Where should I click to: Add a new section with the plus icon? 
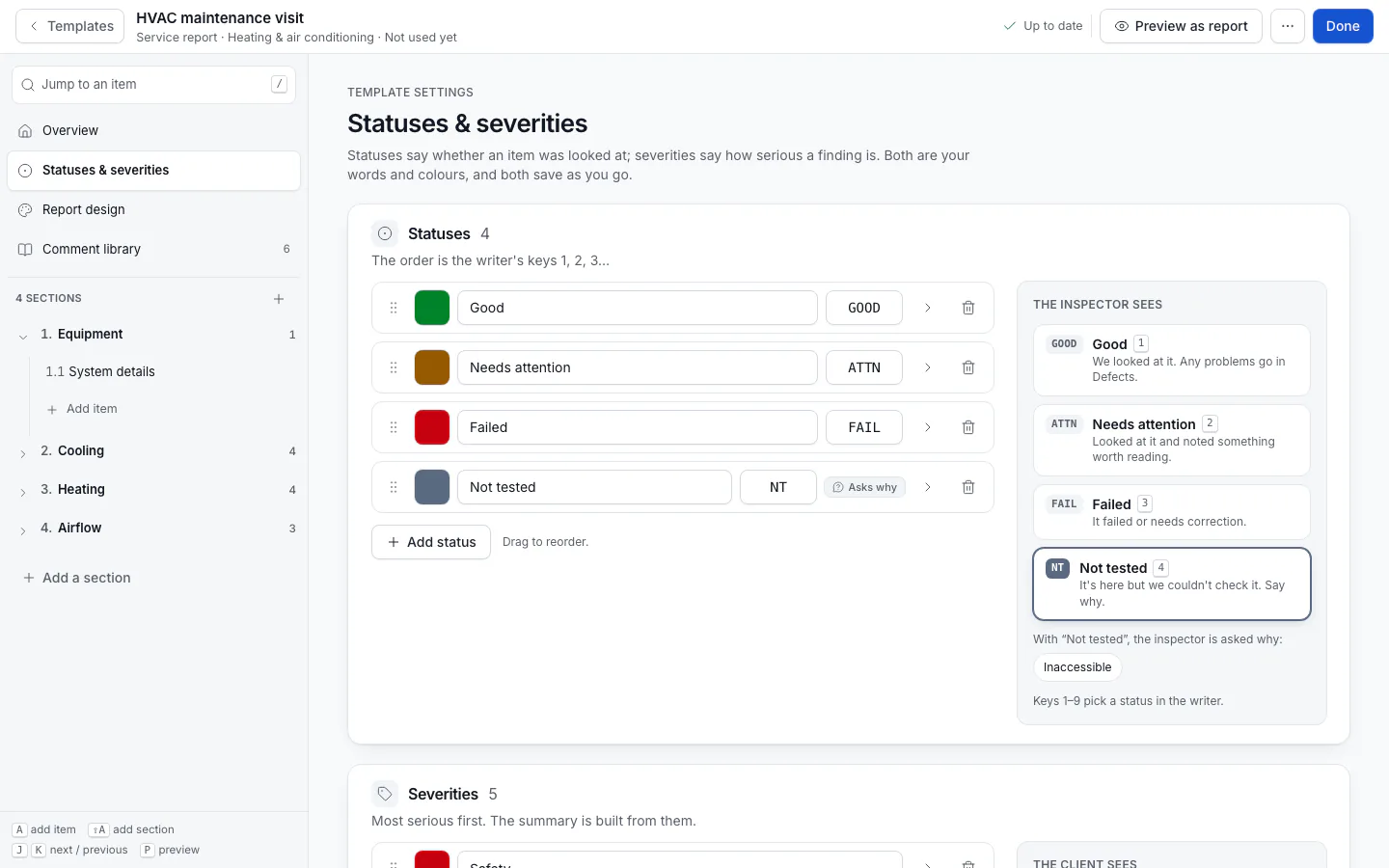[279, 299]
